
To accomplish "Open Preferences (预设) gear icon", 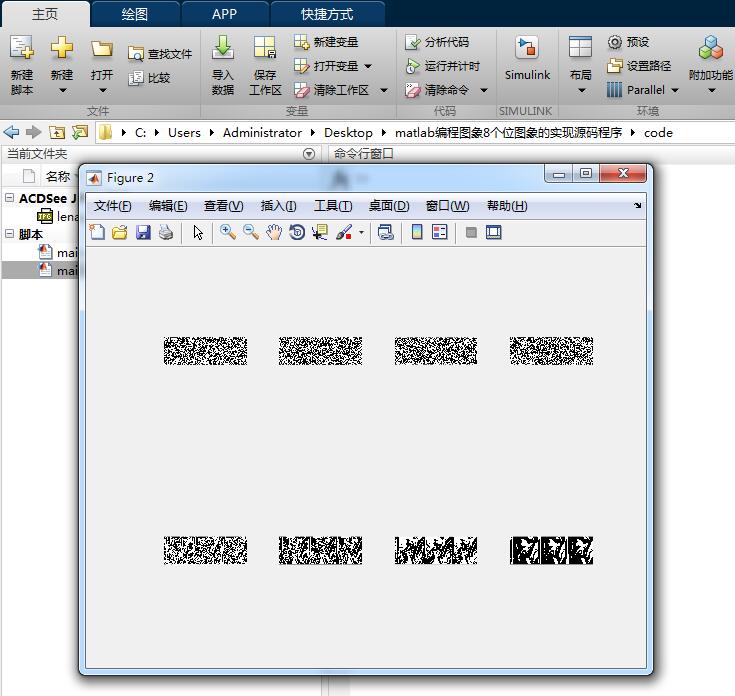I will coord(615,42).
